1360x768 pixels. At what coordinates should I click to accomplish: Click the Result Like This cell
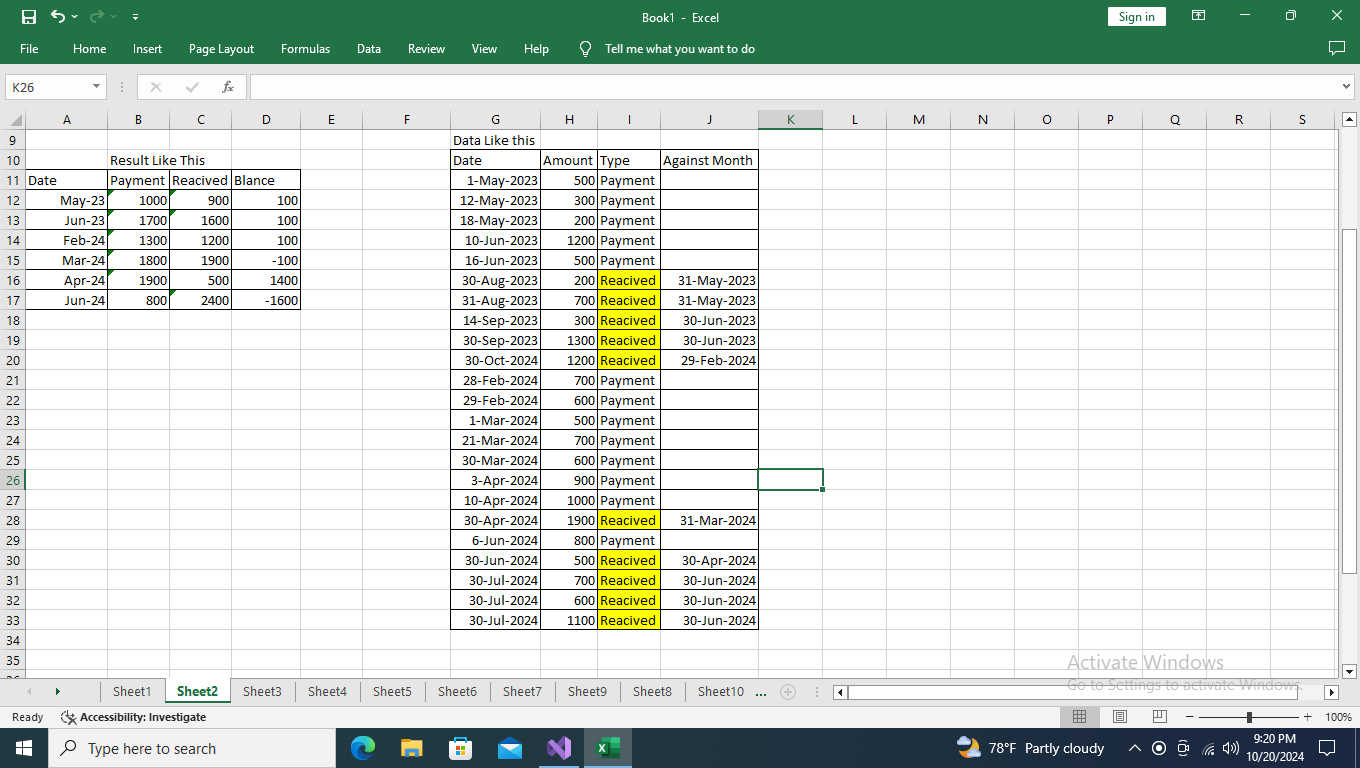click(157, 160)
